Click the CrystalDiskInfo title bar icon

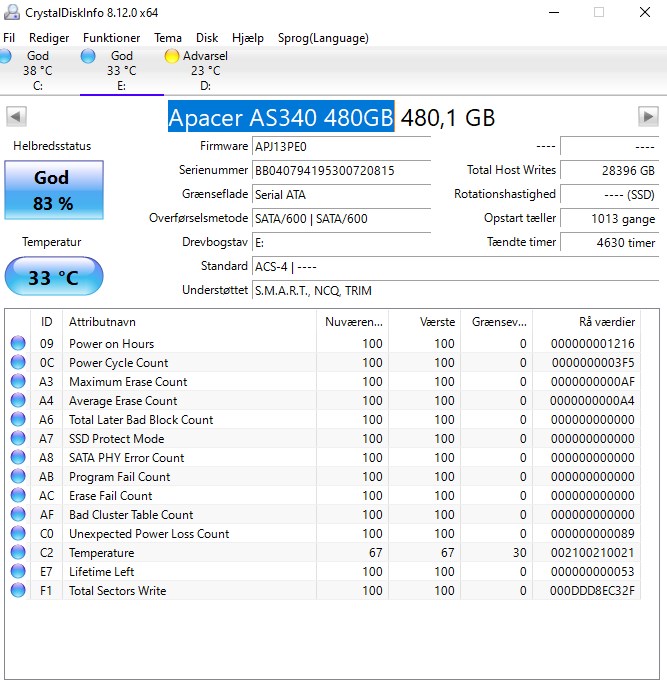tap(12, 12)
